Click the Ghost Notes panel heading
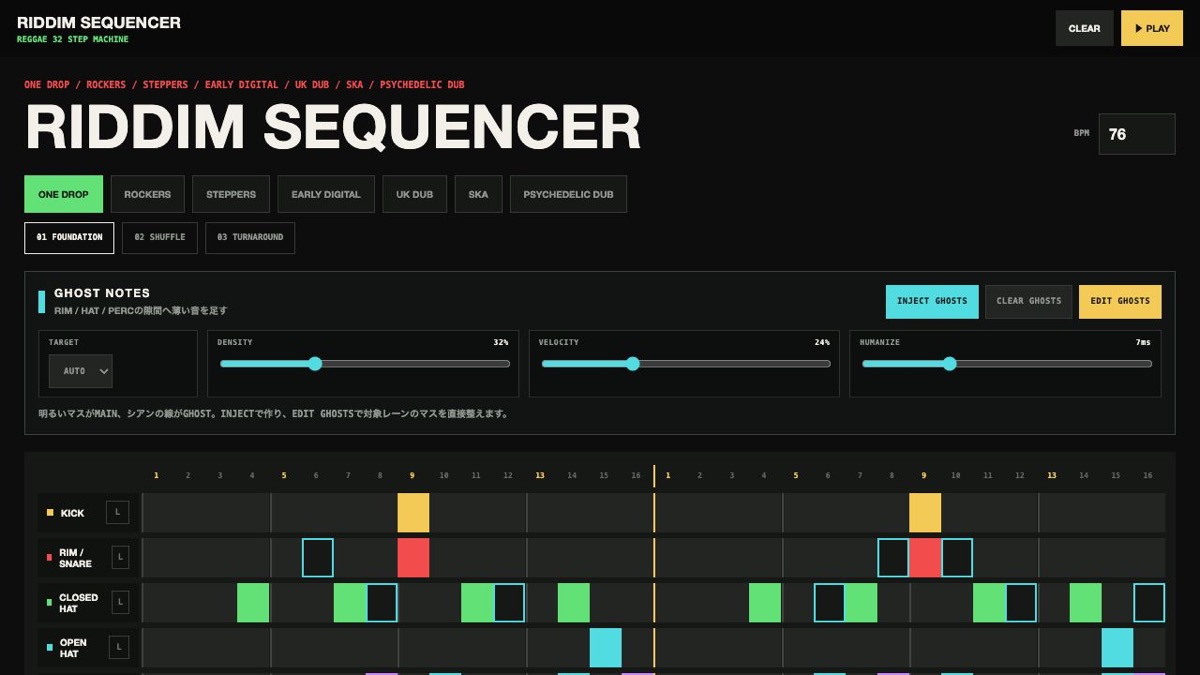1200x675 pixels. pos(102,293)
